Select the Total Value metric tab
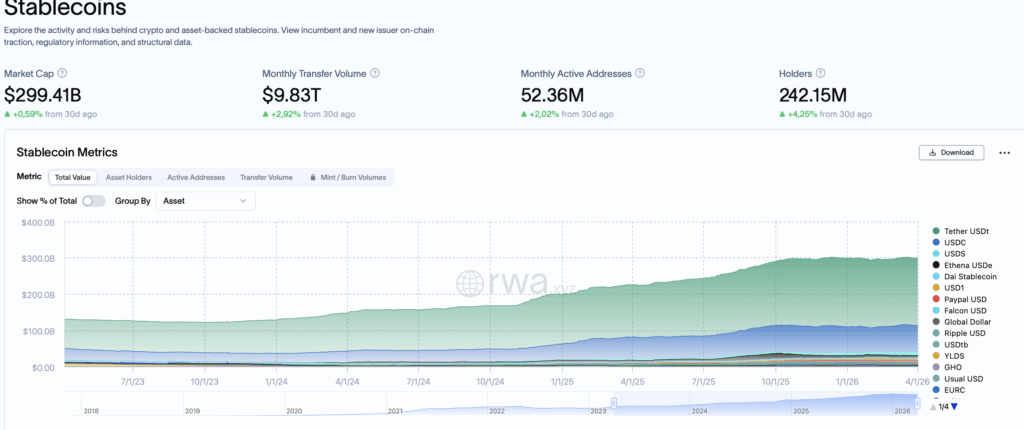 pyautogui.click(x=72, y=177)
